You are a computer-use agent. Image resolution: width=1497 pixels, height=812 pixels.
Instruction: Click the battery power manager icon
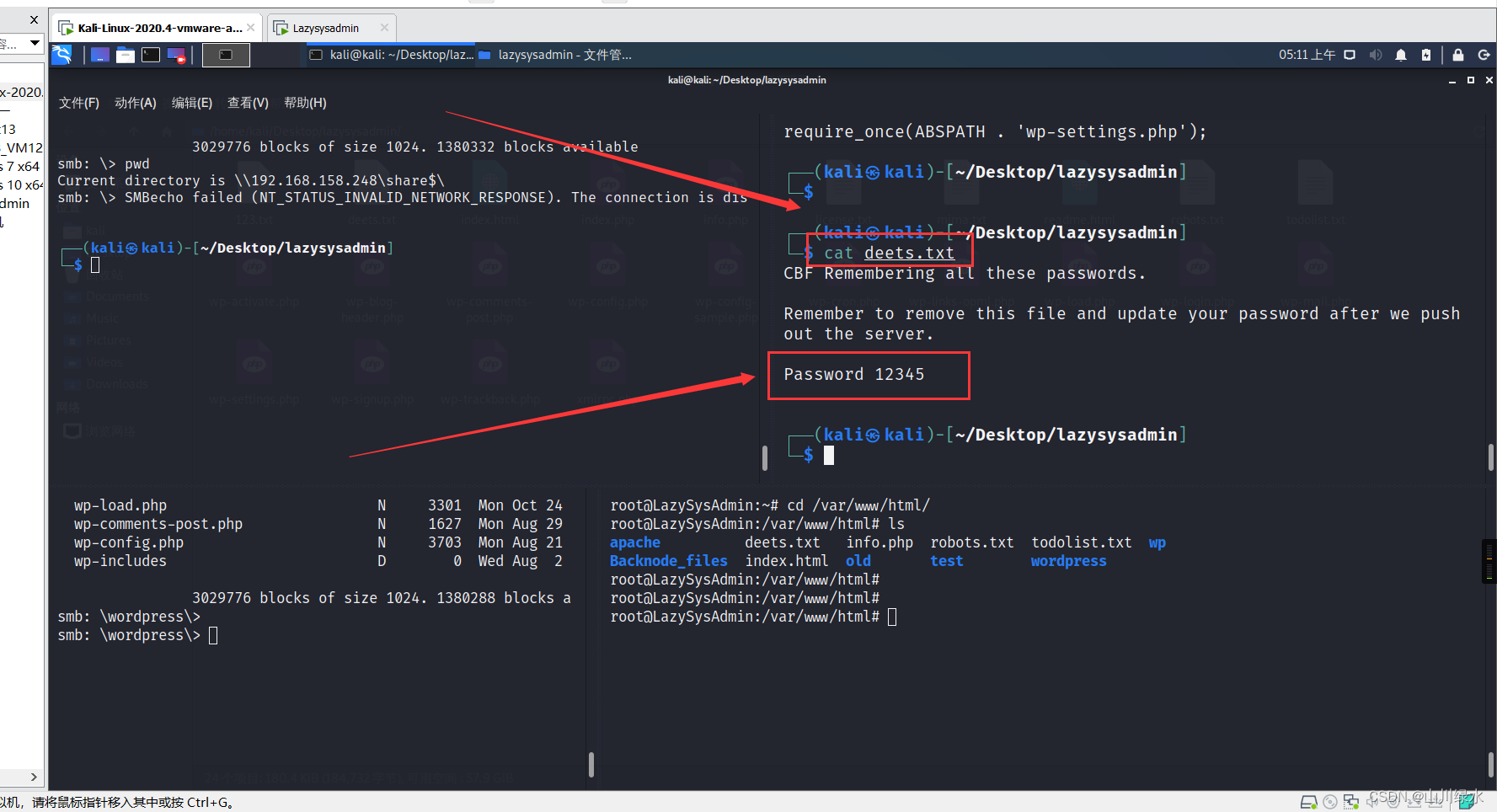tap(1425, 55)
